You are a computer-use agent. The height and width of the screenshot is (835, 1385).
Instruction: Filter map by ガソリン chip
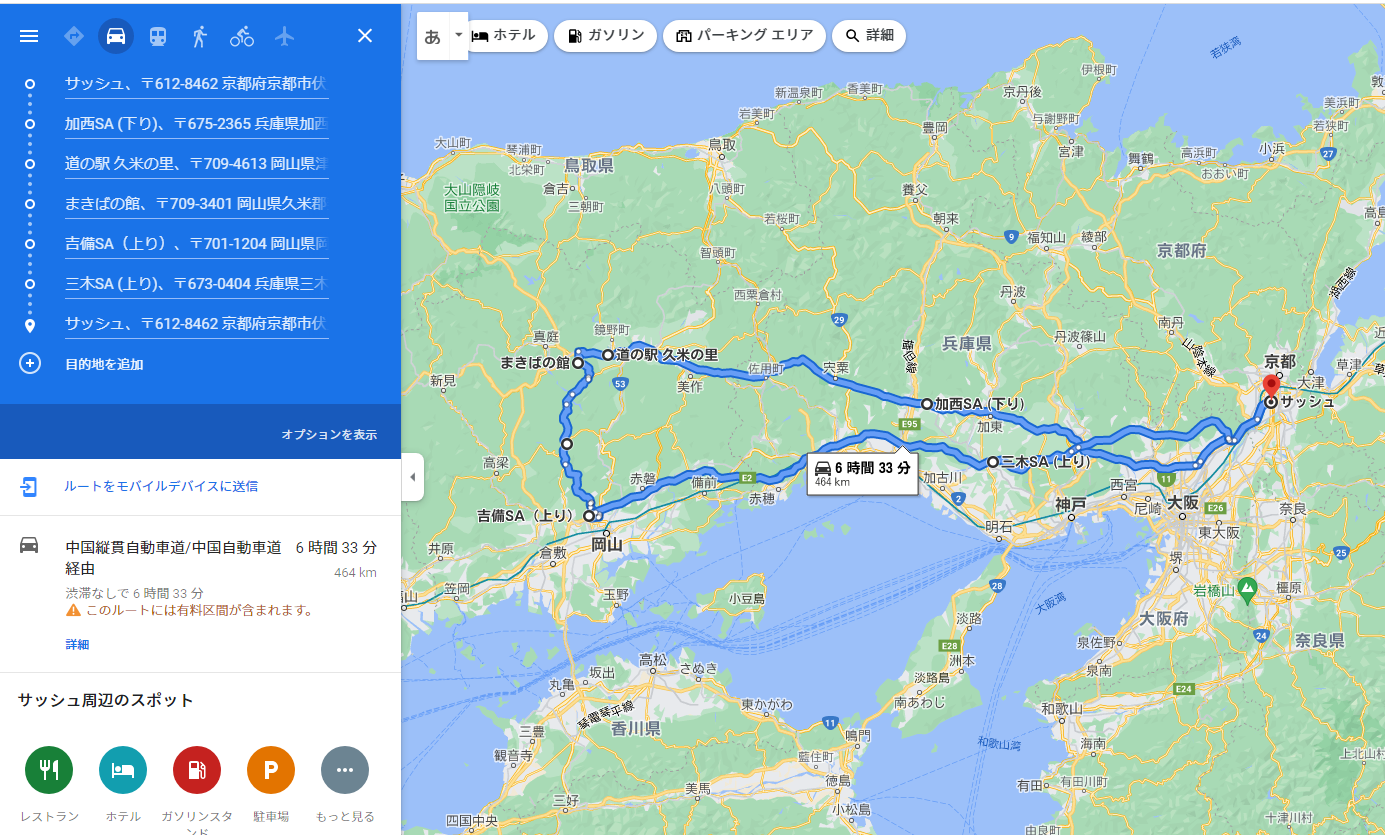point(605,36)
